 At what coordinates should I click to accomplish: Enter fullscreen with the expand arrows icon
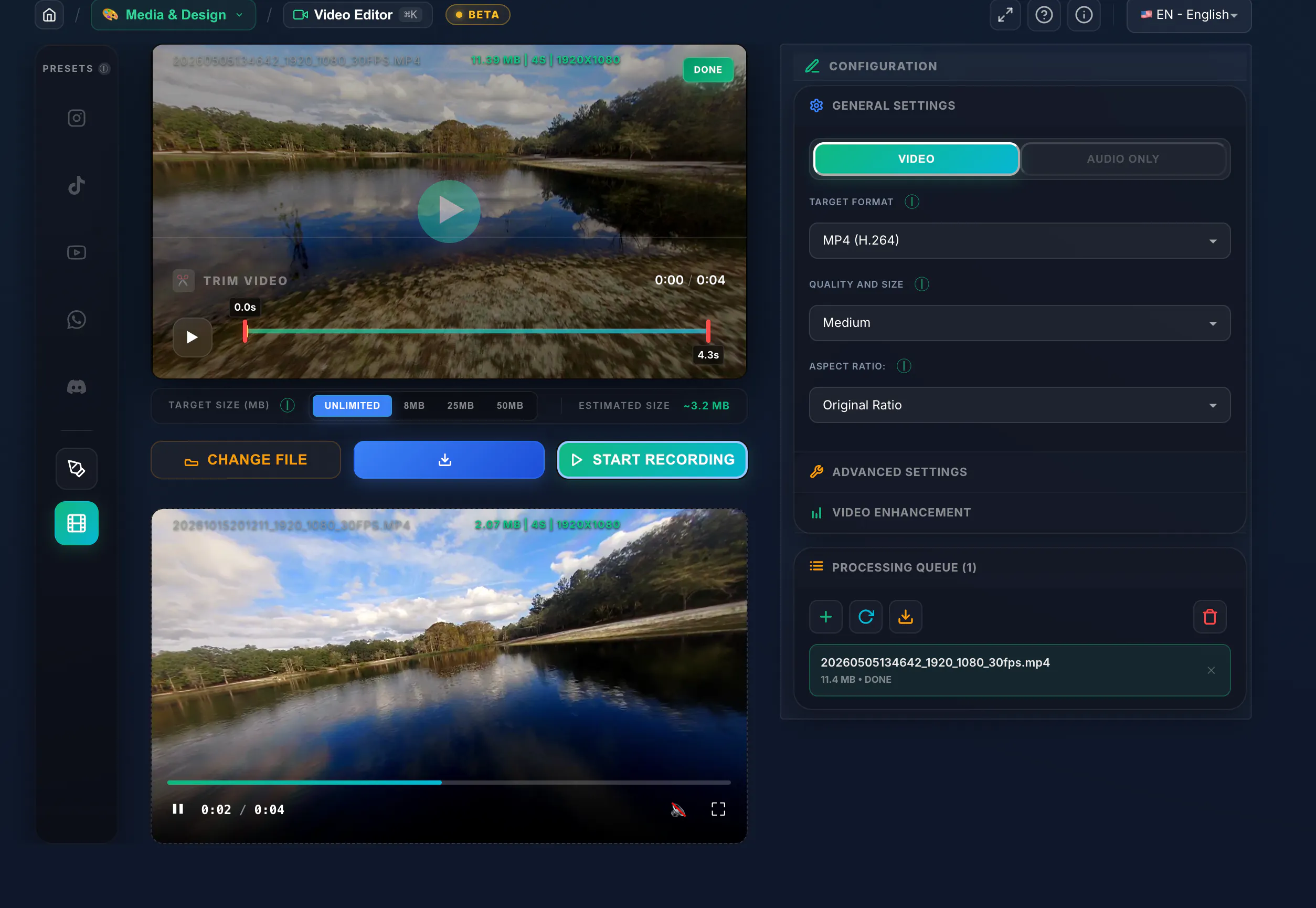click(x=1005, y=15)
